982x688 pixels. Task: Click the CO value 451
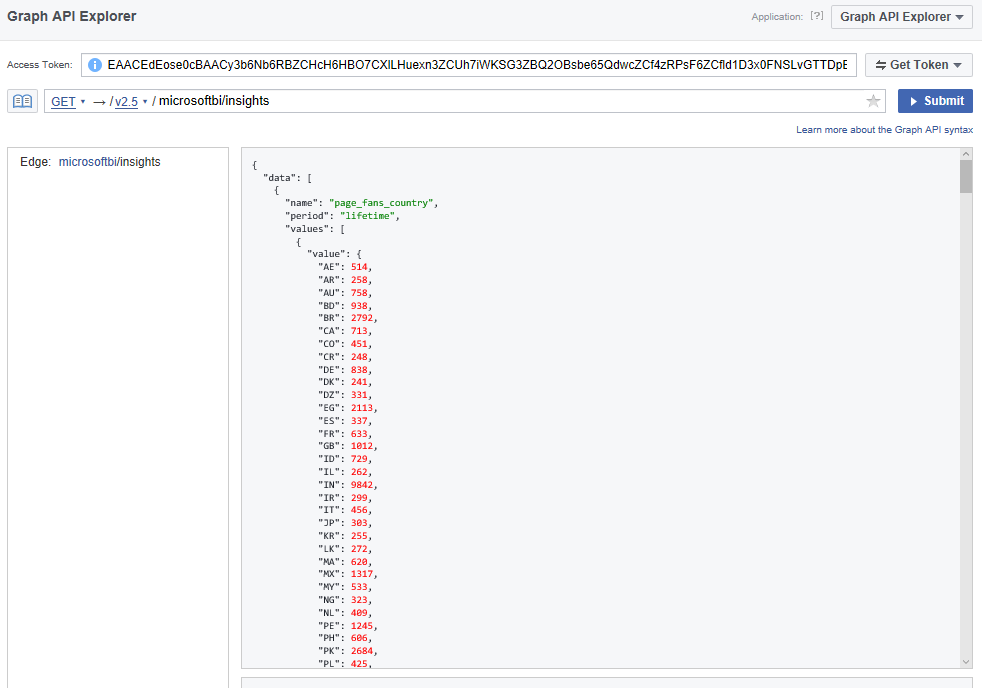click(x=359, y=344)
